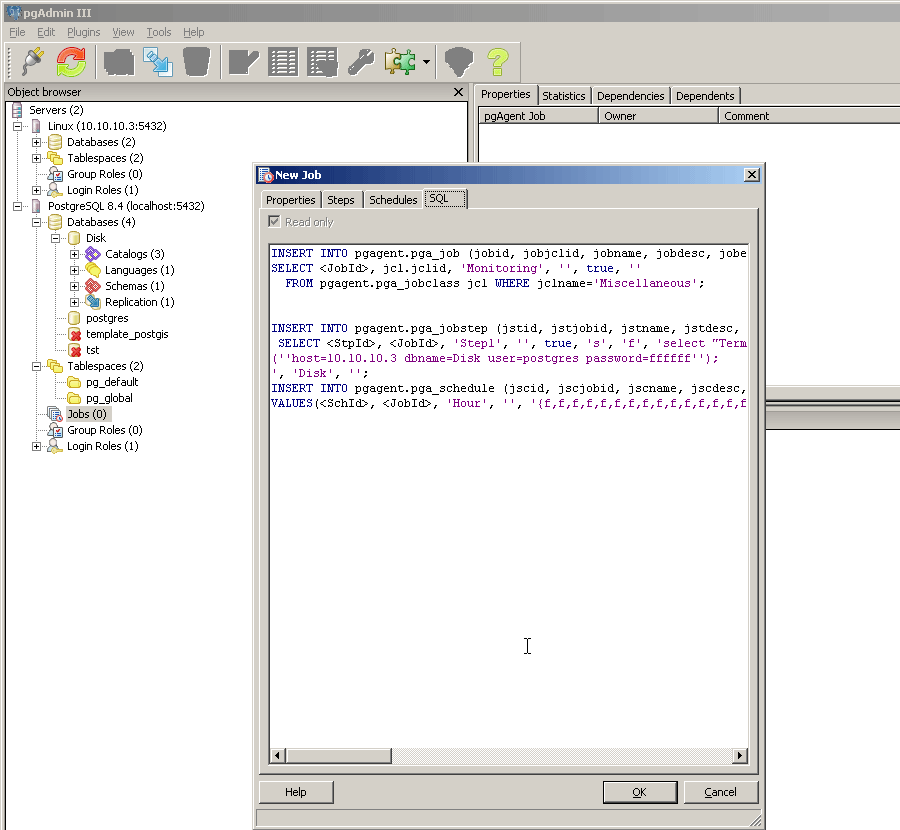Expand the Login Roles (1) under PostgreSQL 8.4
This screenshot has height=830, width=900.
(x=37, y=446)
